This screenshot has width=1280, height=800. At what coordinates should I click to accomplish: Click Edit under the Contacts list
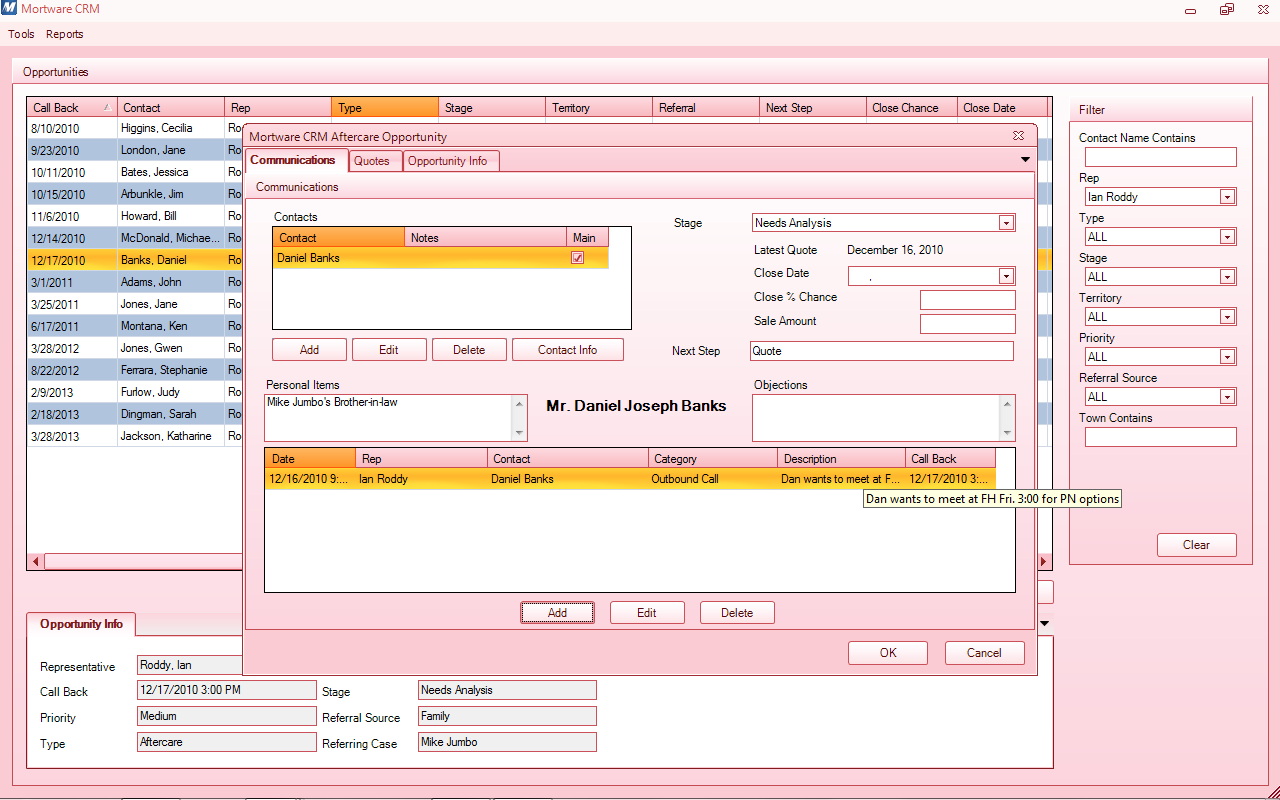click(x=389, y=350)
